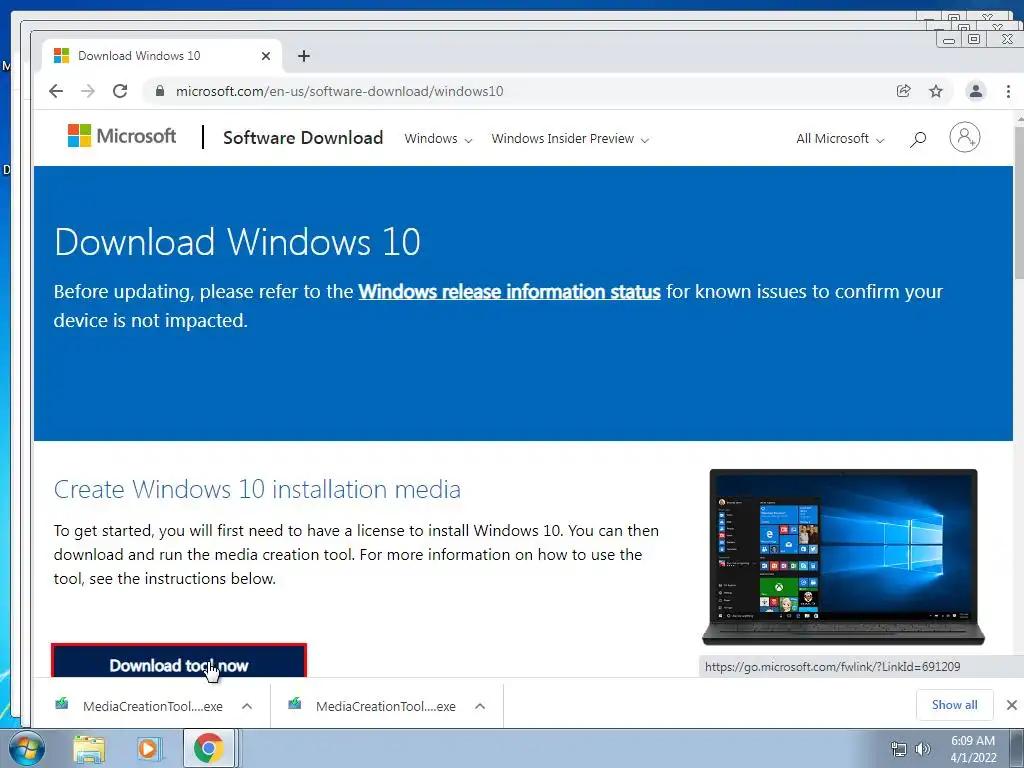Select the Download Windows 10 tab
Screen dimensions: 1024x768
(x=162, y=56)
